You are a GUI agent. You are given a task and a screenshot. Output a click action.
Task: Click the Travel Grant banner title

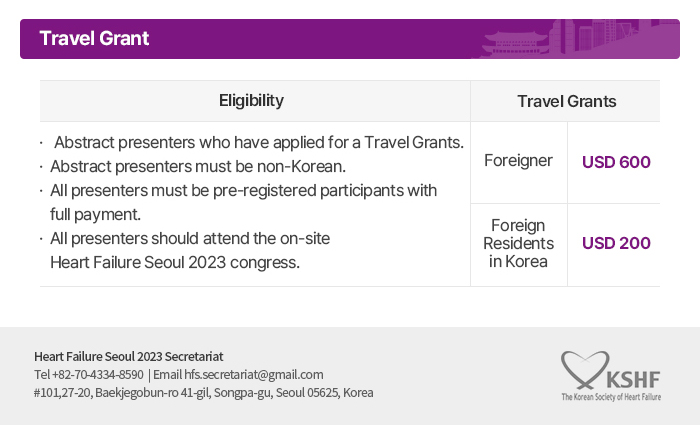[94, 38]
